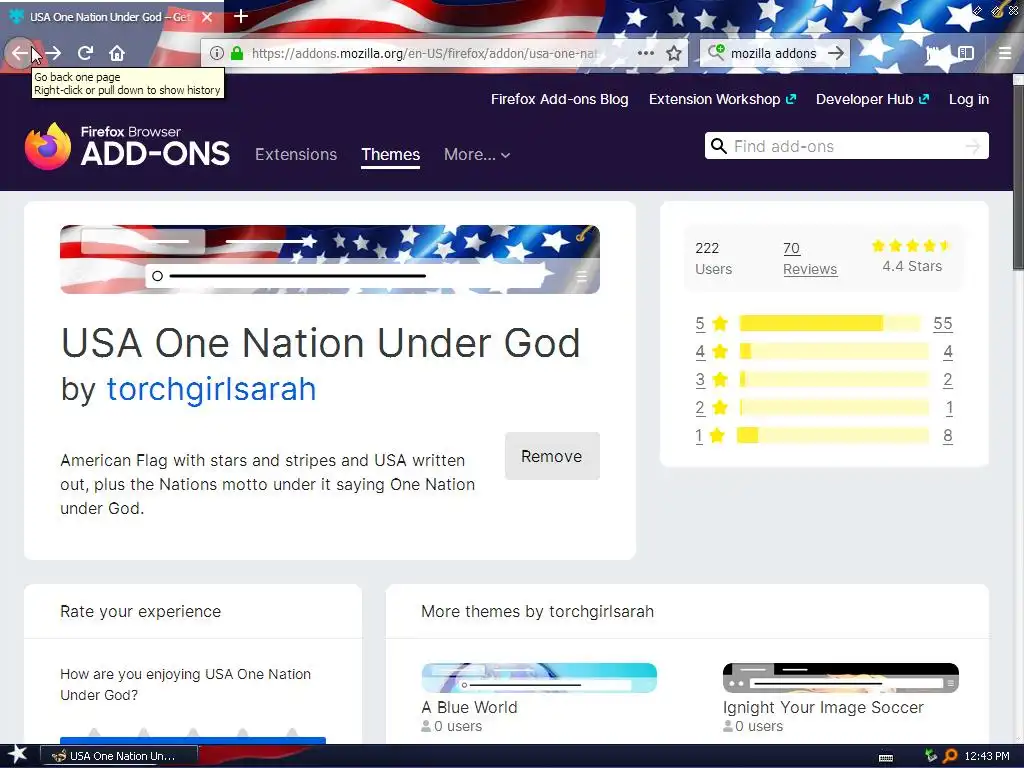Click the A Blue World title link
Image resolution: width=1024 pixels, height=768 pixels.
470,707
